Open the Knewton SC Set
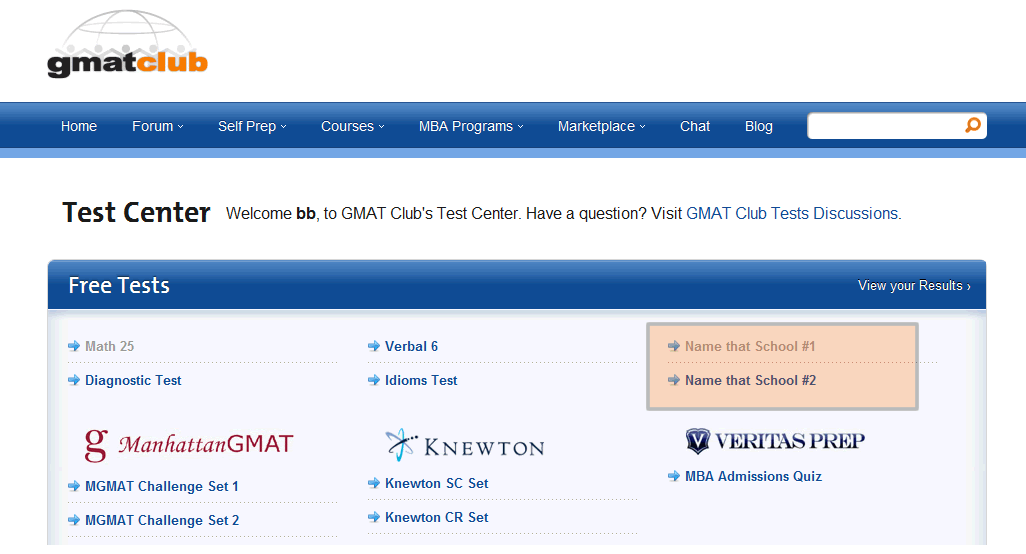 pos(436,483)
